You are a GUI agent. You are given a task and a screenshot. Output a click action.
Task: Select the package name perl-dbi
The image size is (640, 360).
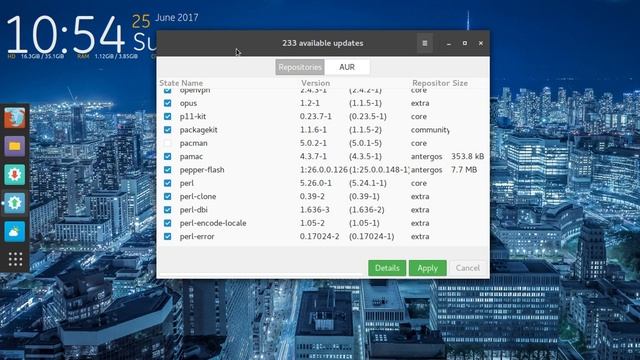click(193, 210)
